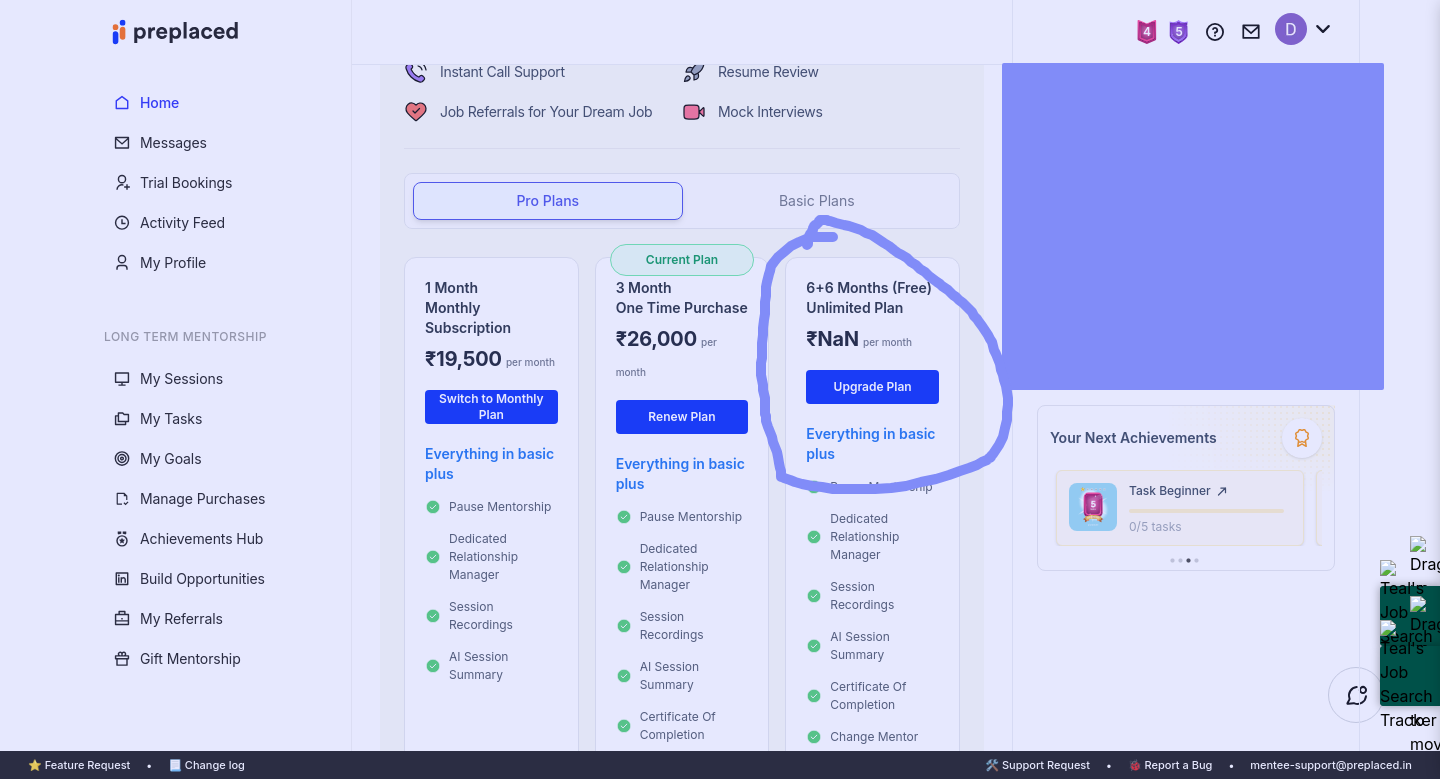This screenshot has height=779, width=1440.
Task: Click the Gift Mentorship gift icon
Action: (122, 659)
